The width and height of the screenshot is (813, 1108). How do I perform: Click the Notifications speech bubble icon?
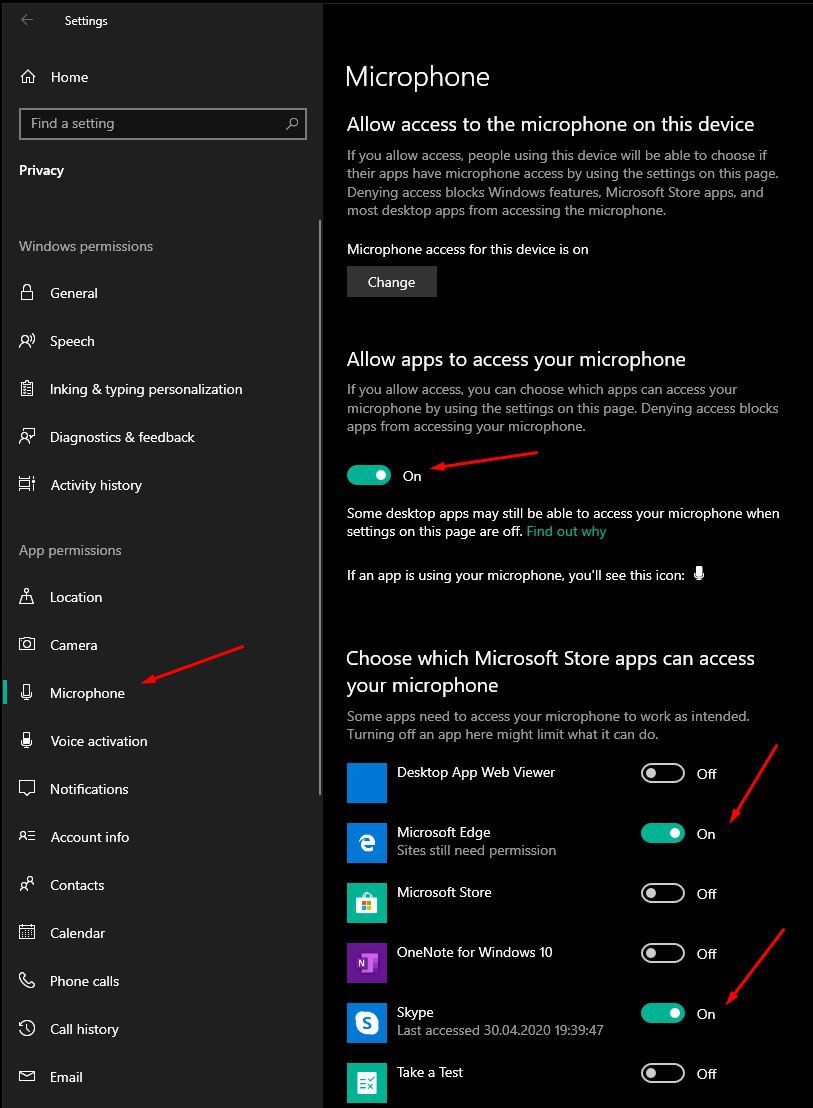point(27,788)
